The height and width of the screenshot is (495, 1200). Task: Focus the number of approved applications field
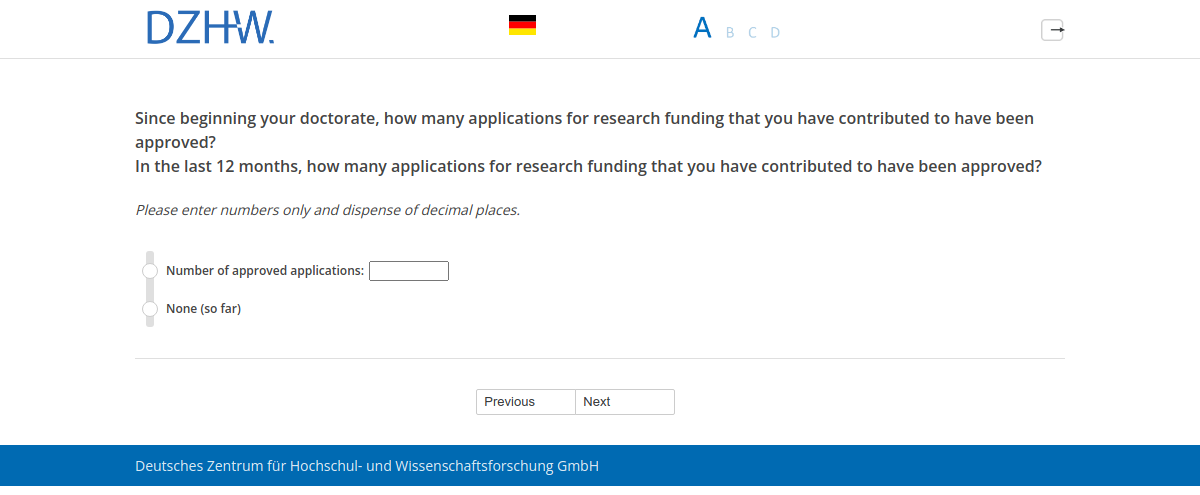(409, 271)
